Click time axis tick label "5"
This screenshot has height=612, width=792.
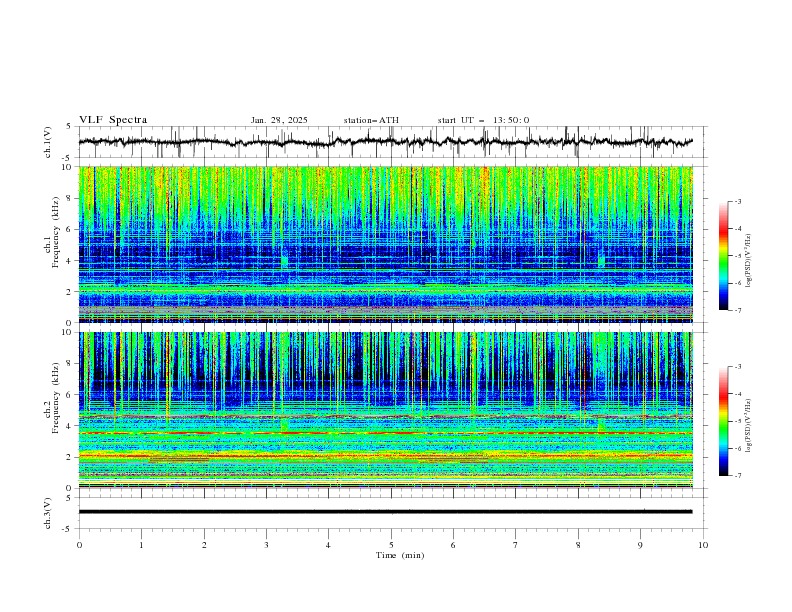click(391, 545)
